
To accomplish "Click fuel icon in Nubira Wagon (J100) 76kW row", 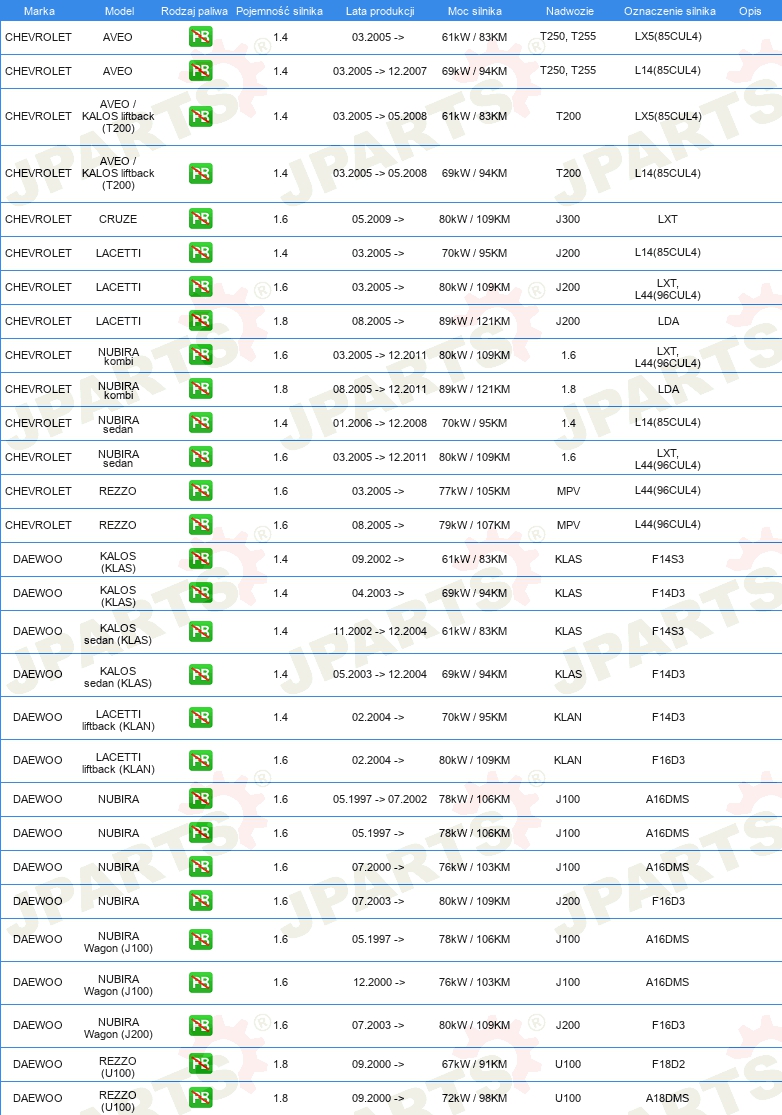I will click(200, 983).
